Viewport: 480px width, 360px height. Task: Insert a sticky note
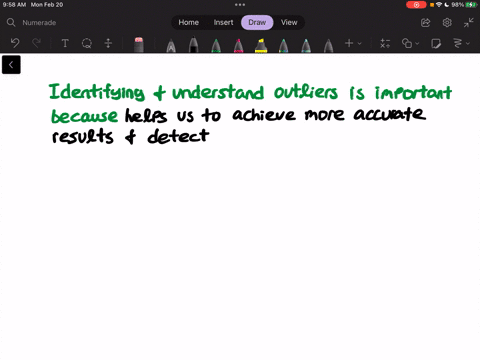pos(436,43)
